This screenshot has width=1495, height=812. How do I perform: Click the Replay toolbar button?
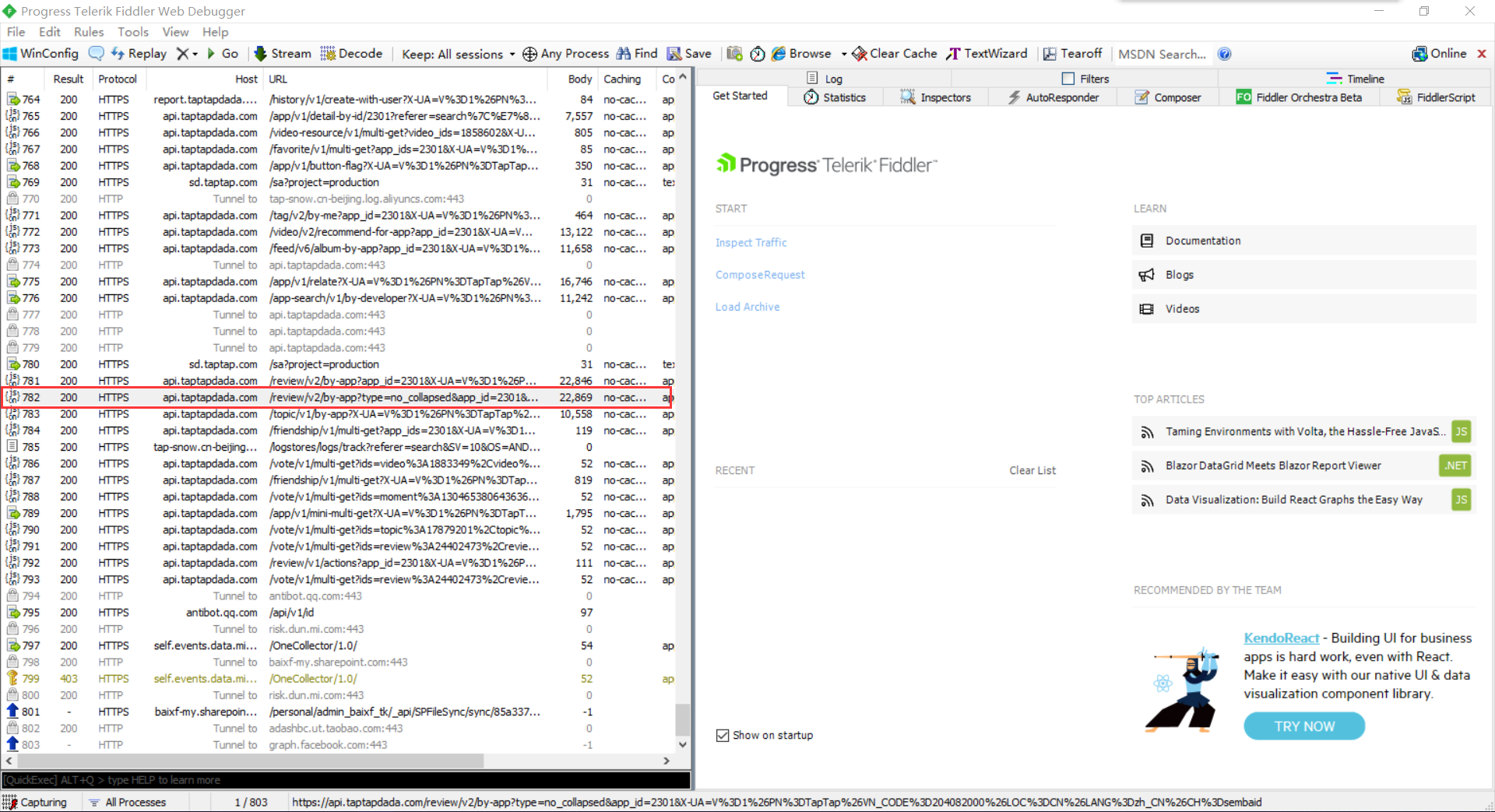(x=139, y=54)
